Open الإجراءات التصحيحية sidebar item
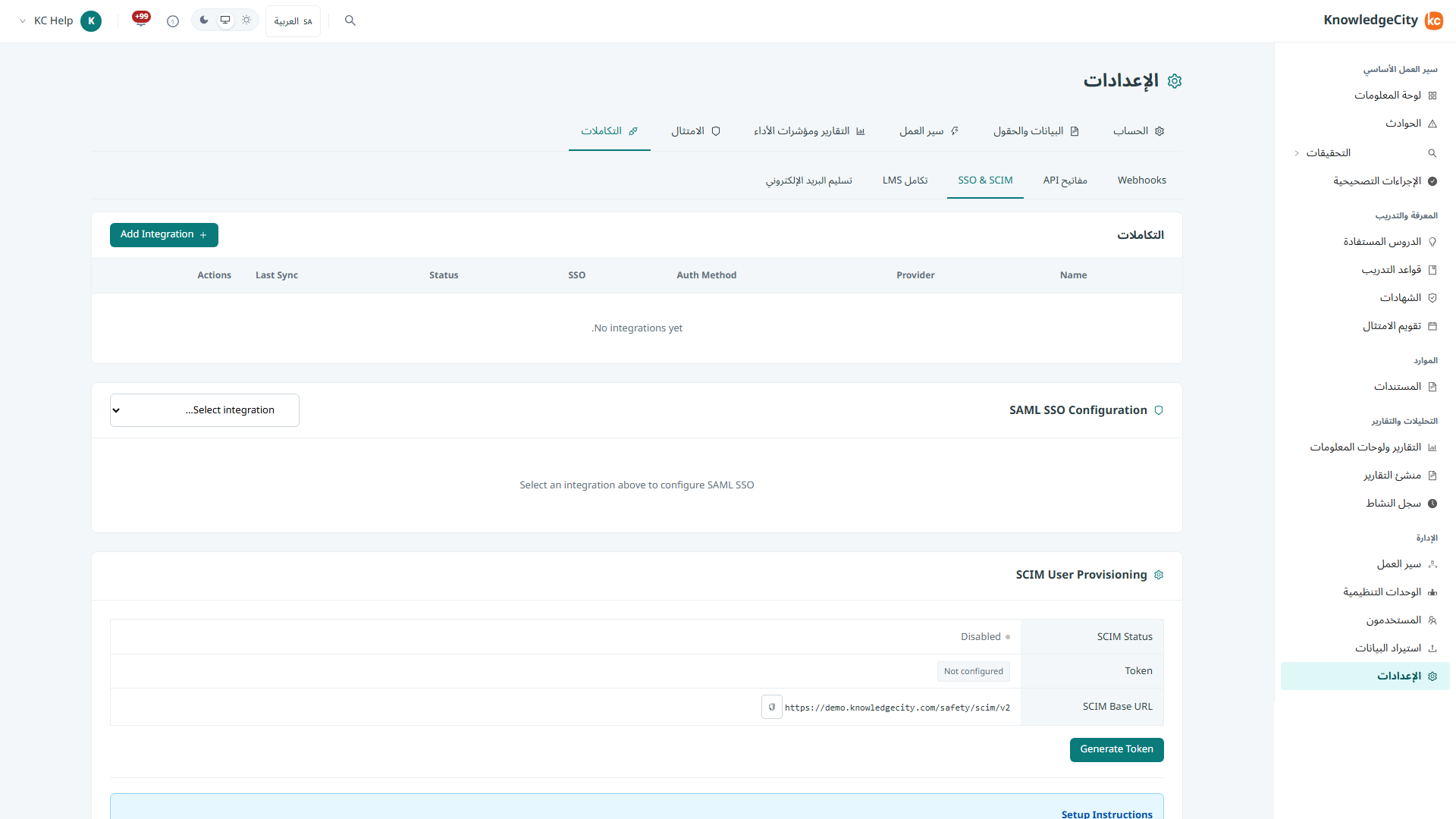 pos(1365,181)
